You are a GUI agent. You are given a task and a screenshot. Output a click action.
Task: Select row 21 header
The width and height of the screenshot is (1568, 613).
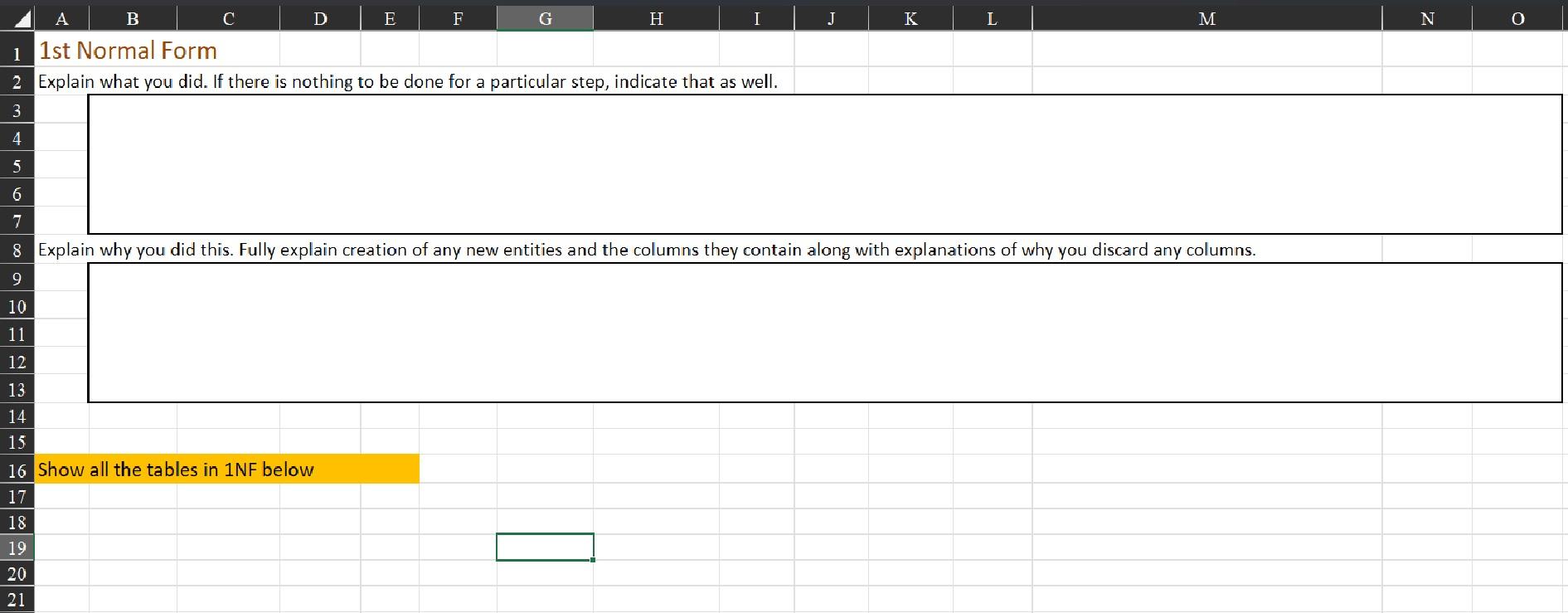click(17, 599)
